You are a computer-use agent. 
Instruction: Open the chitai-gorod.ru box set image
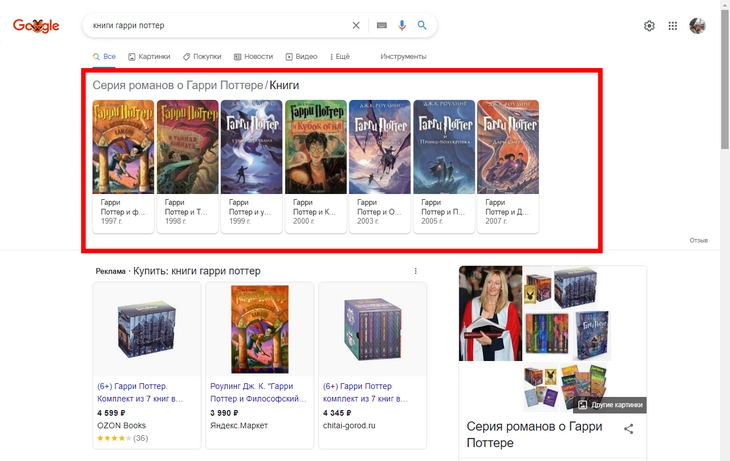pos(372,330)
